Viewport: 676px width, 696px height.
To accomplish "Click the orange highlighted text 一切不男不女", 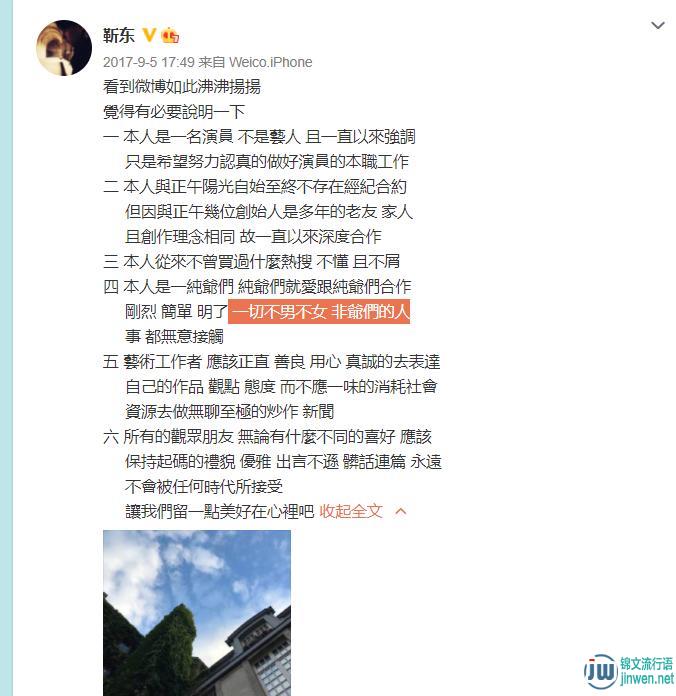I will tap(279, 312).
